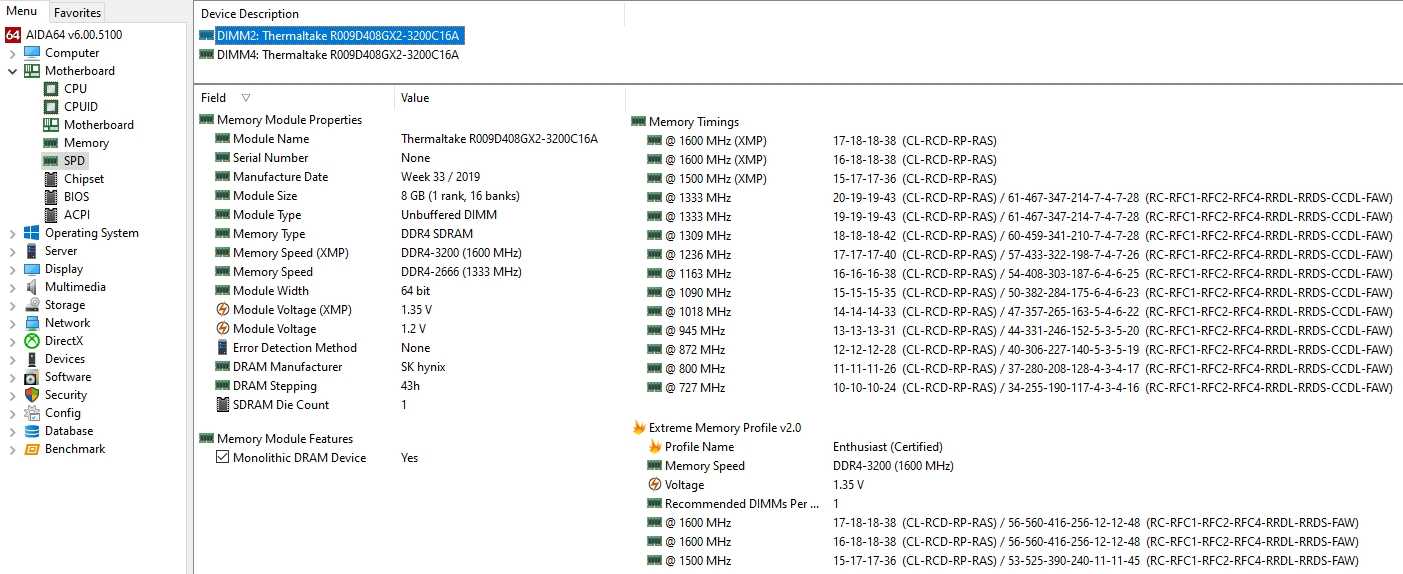Collapse the Motherboard tree node
This screenshot has height=574, width=1403.
pyautogui.click(x=12, y=71)
